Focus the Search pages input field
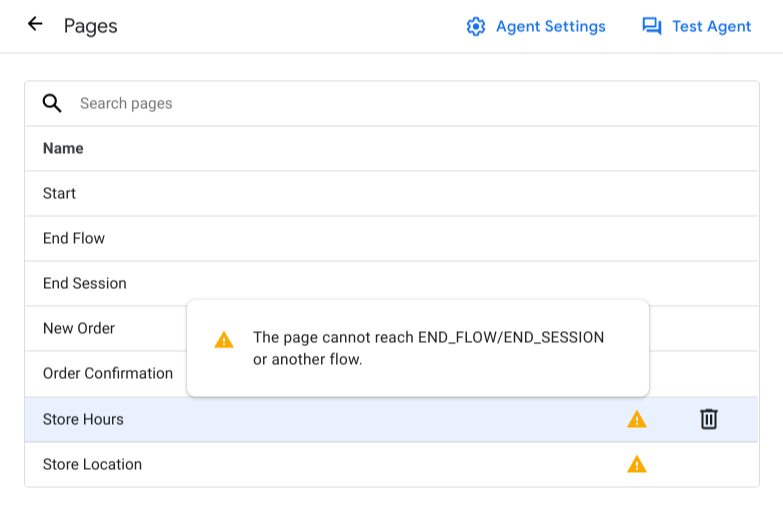This screenshot has width=783, height=514. (x=400, y=103)
